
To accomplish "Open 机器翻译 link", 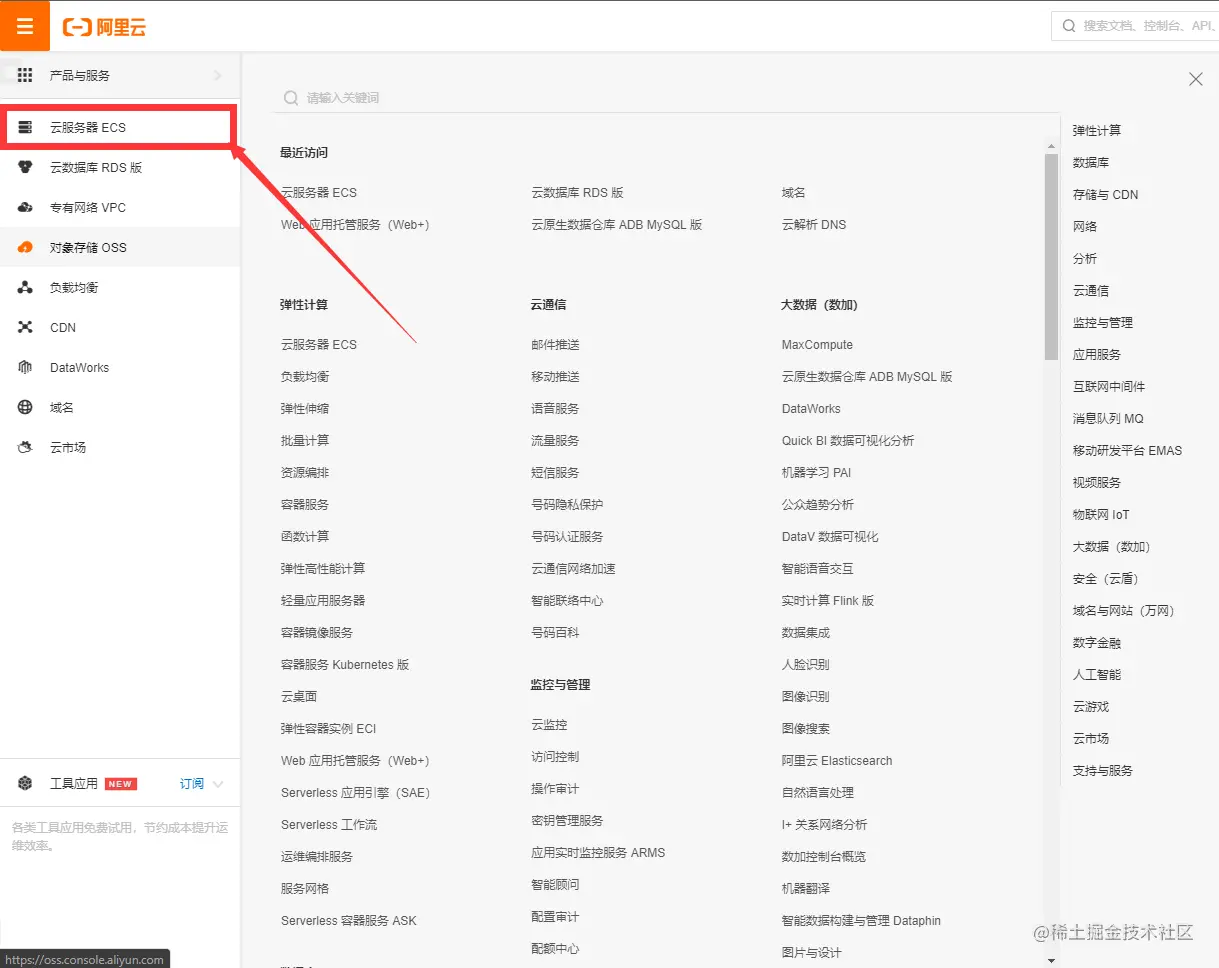I will (x=806, y=889).
